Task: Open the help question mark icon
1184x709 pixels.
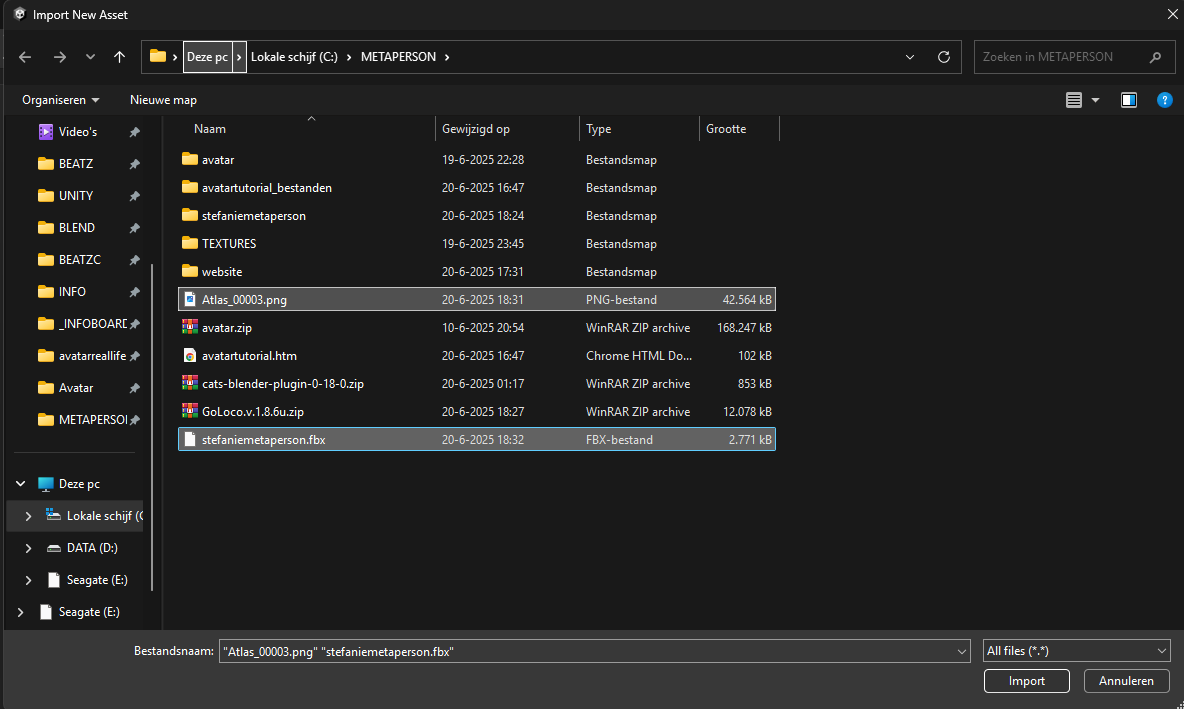Action: pyautogui.click(x=1164, y=100)
